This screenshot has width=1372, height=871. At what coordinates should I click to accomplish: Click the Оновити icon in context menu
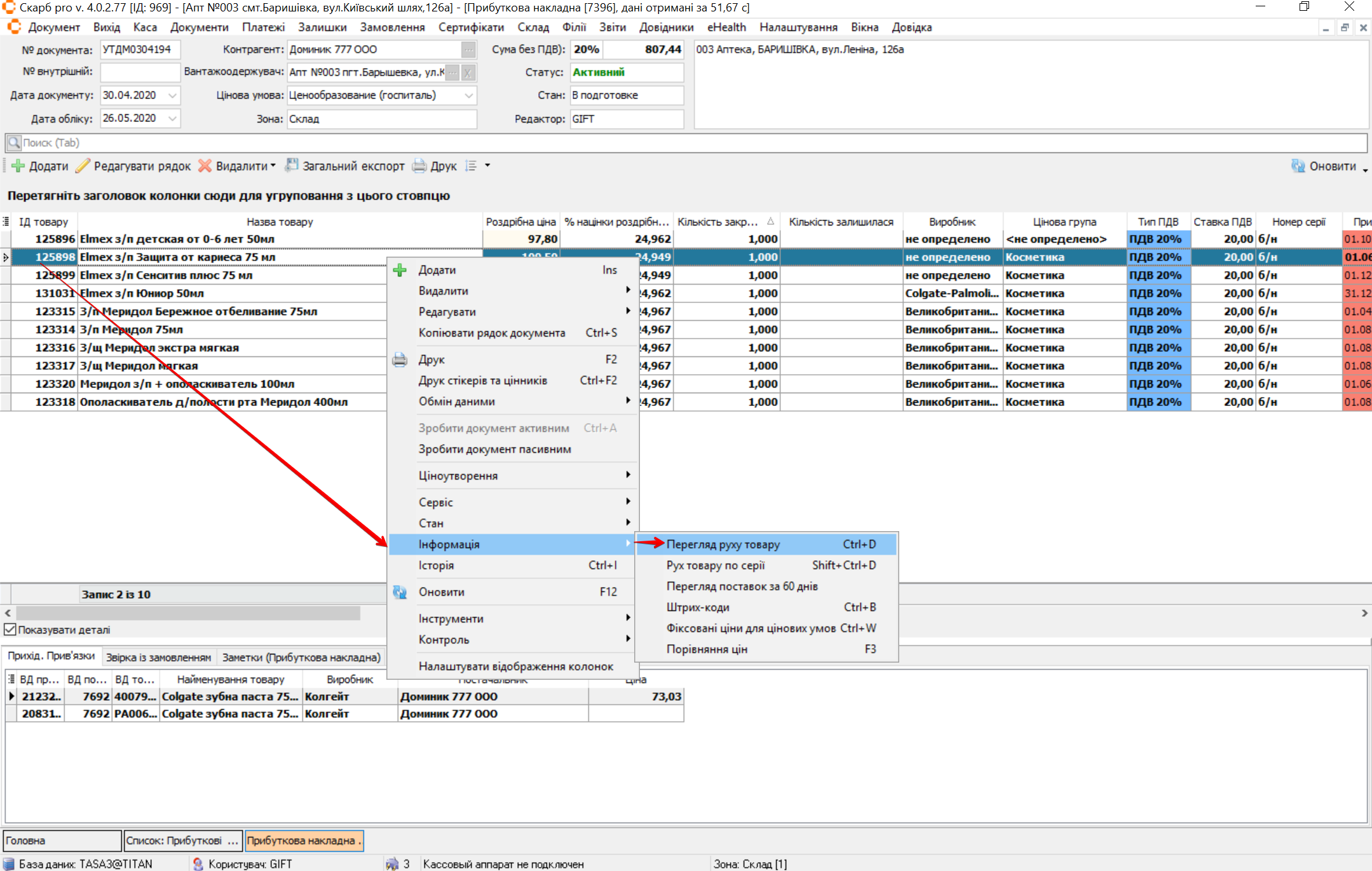[400, 592]
